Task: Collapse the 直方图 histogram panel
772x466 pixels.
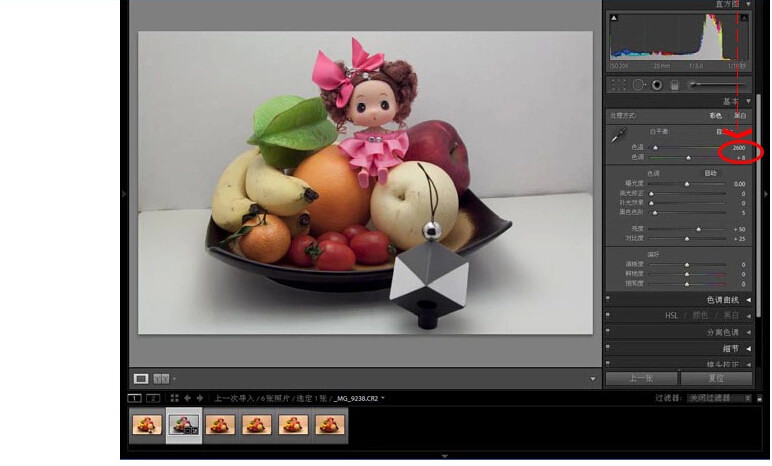Action: point(748,4)
